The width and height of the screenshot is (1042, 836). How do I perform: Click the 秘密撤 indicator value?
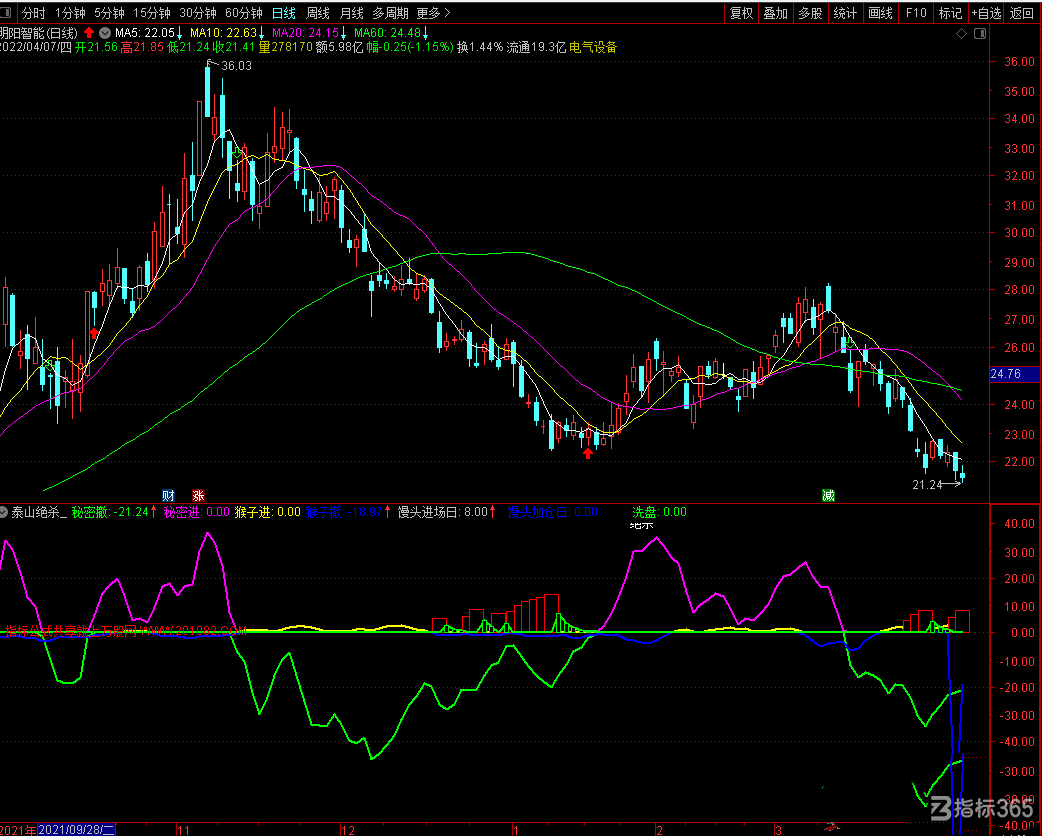click(114, 512)
